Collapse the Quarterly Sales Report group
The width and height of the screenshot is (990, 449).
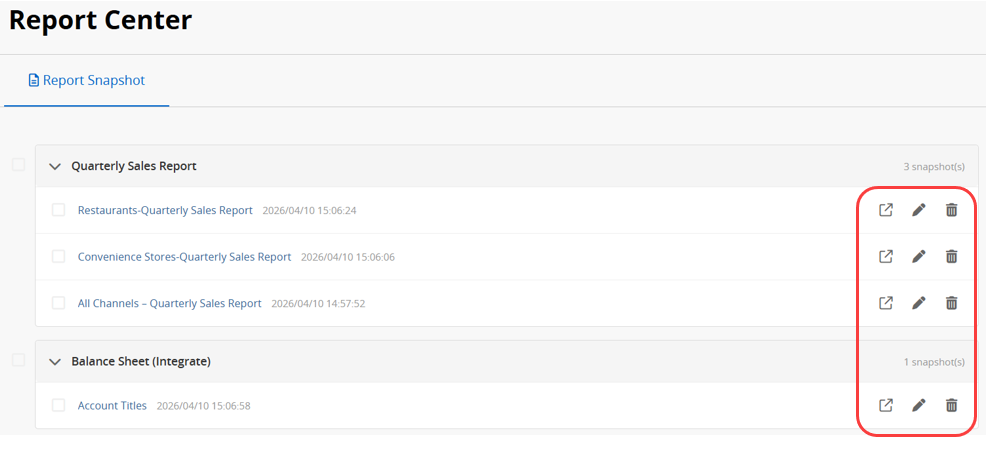[x=55, y=166]
